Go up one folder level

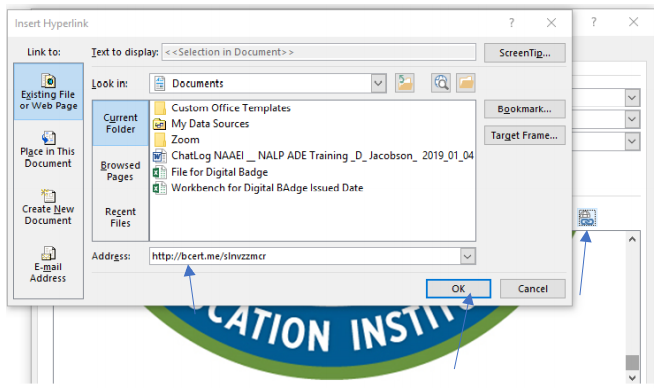coord(405,83)
